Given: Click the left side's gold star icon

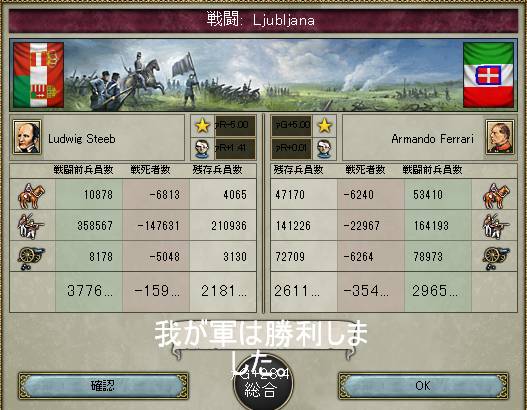Looking at the screenshot, I should pos(202,126).
